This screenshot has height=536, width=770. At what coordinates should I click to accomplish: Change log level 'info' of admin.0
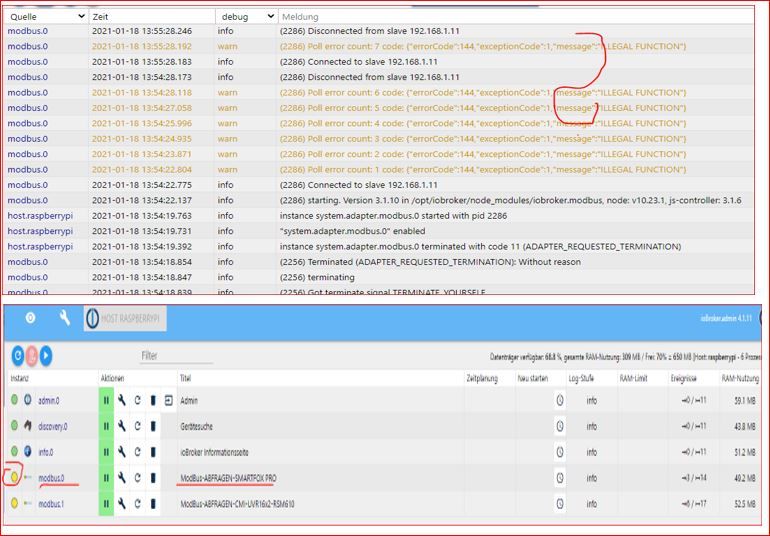[x=592, y=401]
